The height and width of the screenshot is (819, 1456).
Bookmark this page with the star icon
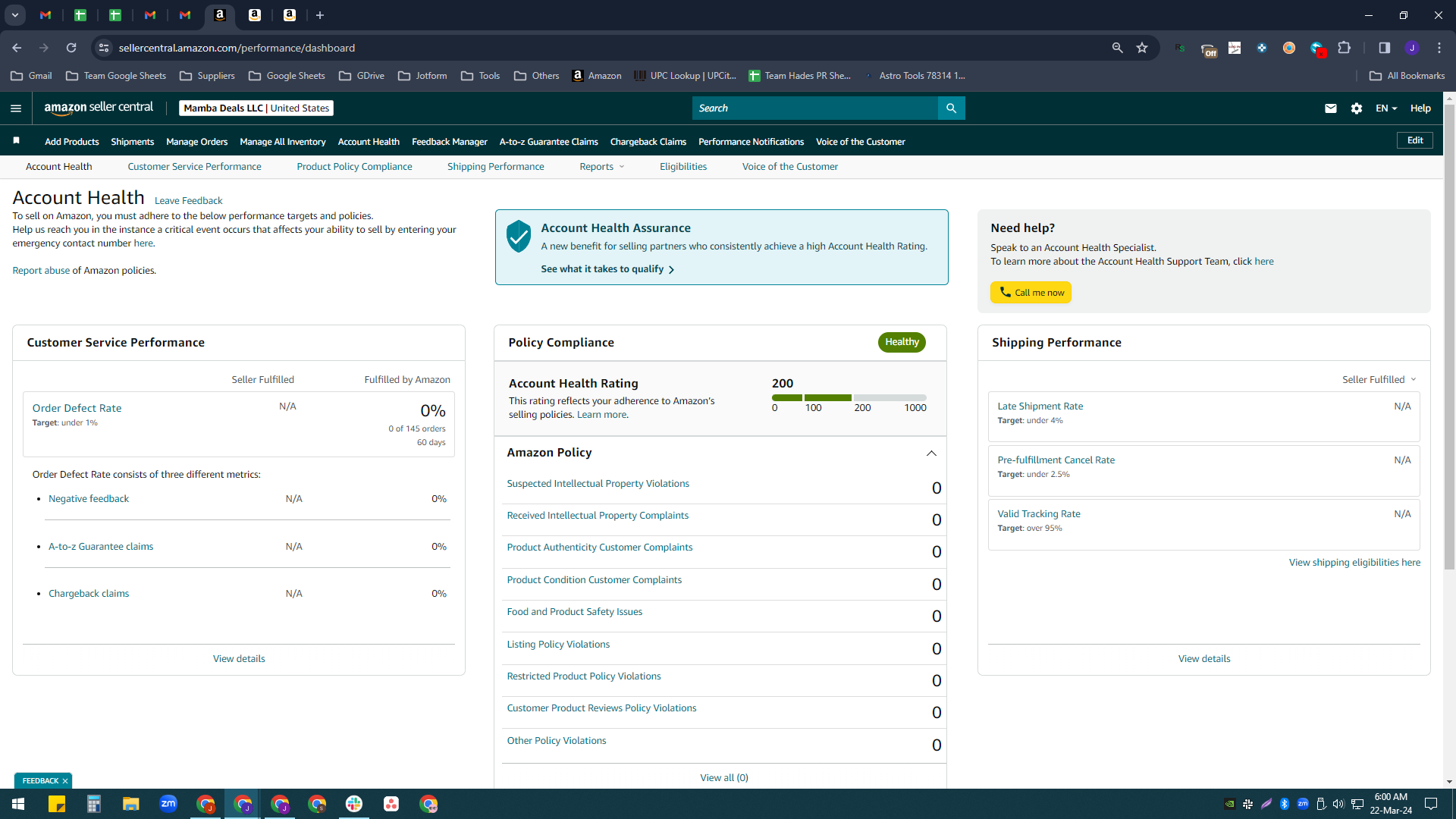coord(1142,48)
